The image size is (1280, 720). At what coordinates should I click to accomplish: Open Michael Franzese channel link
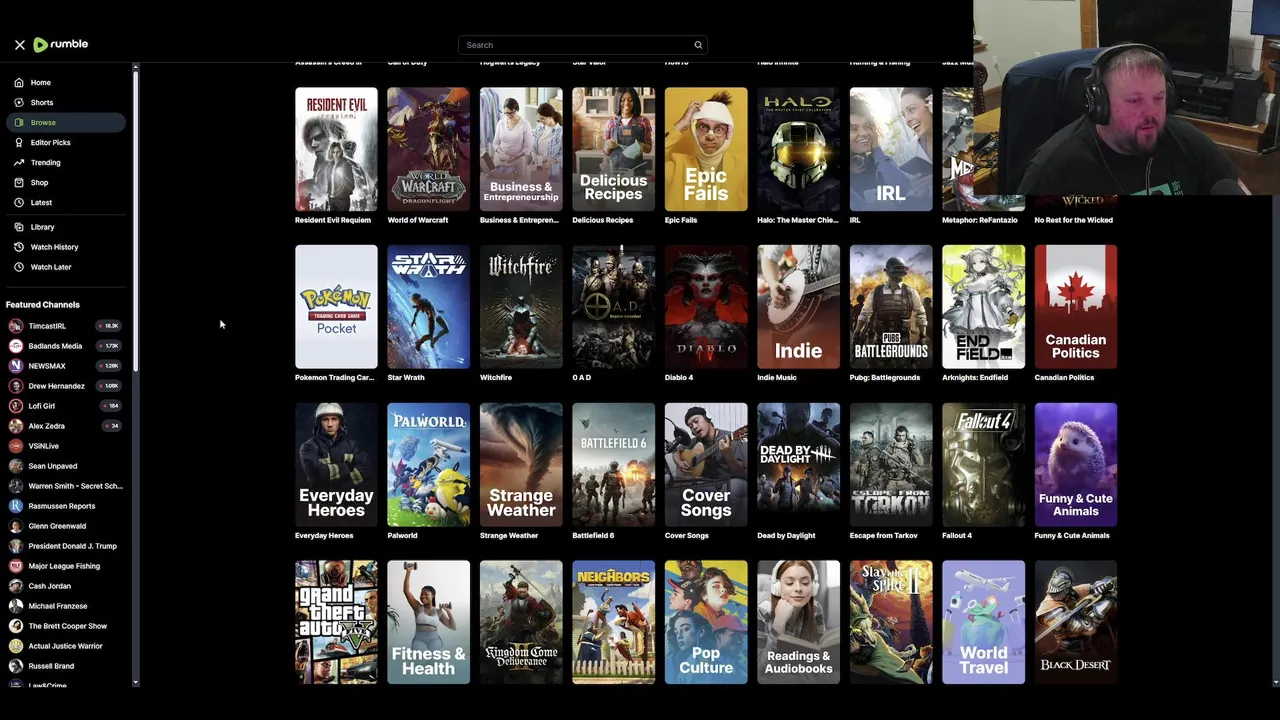[x=66, y=606]
